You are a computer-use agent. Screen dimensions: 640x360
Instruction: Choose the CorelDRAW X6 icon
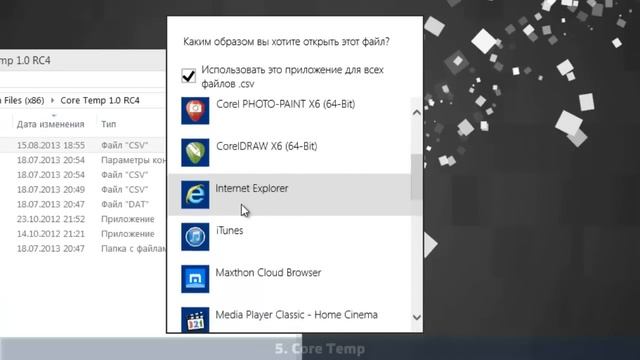(195, 153)
